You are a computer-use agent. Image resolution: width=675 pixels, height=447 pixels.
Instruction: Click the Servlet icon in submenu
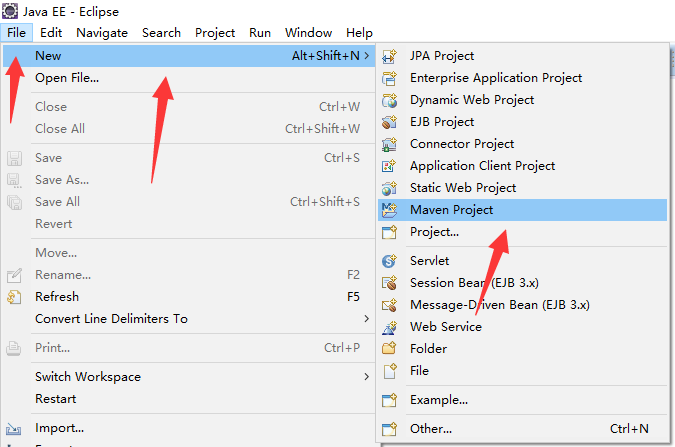point(390,261)
